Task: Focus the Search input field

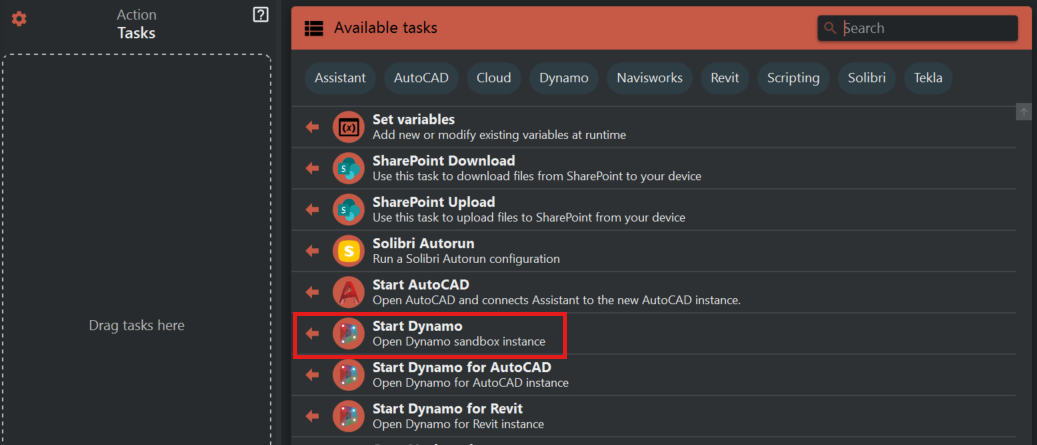Action: (x=917, y=28)
